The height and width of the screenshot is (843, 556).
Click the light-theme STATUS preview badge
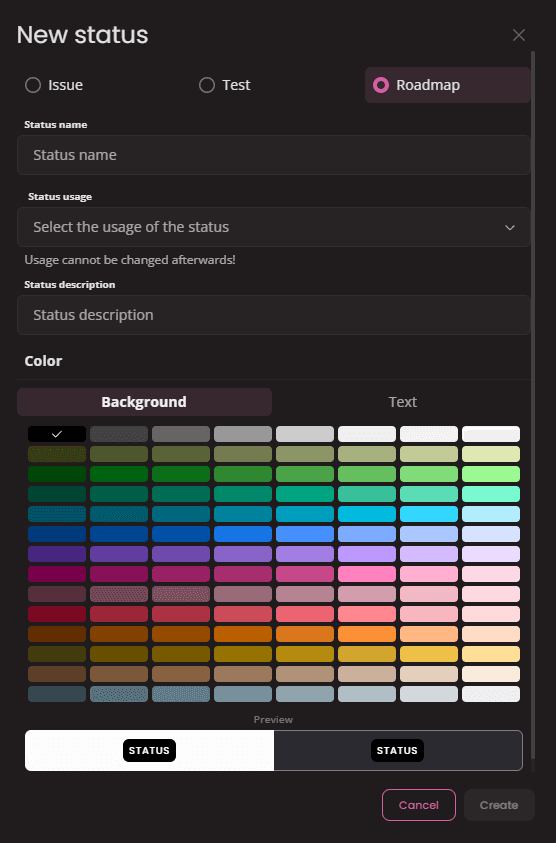(149, 751)
